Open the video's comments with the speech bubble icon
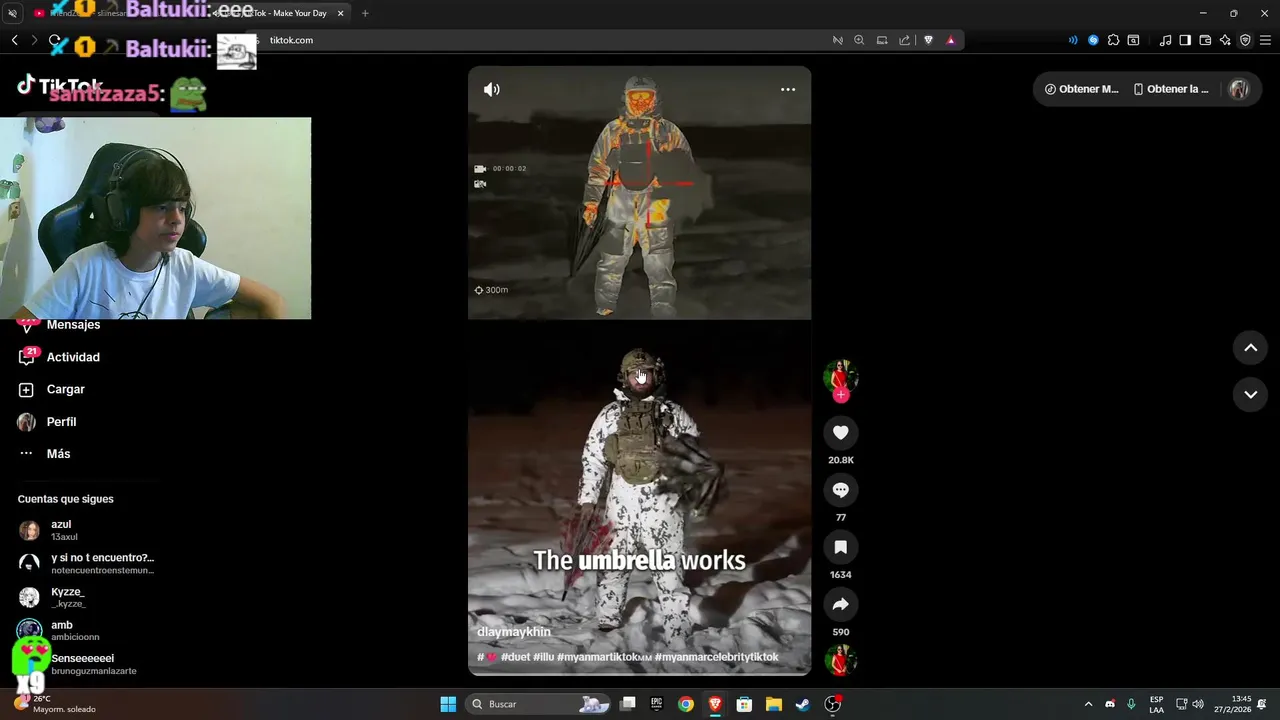Viewport: 1280px width, 720px height. pos(840,490)
